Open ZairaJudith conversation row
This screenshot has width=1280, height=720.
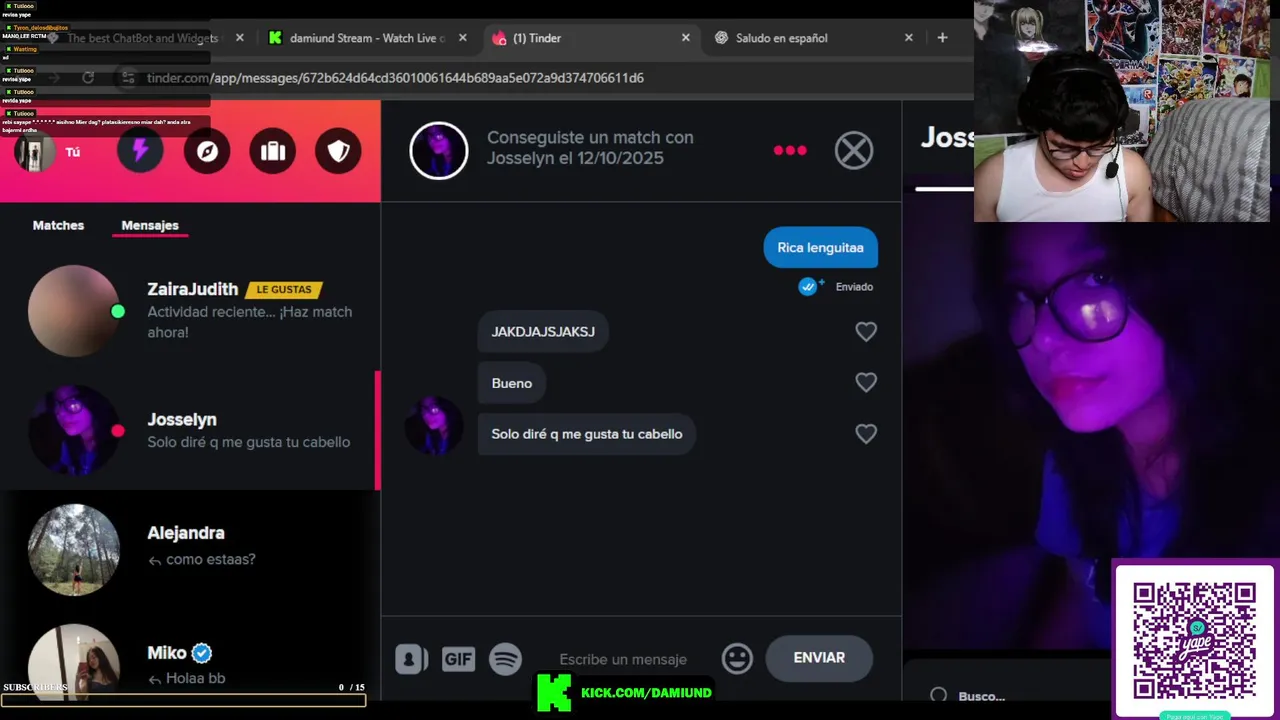pyautogui.click(x=190, y=311)
